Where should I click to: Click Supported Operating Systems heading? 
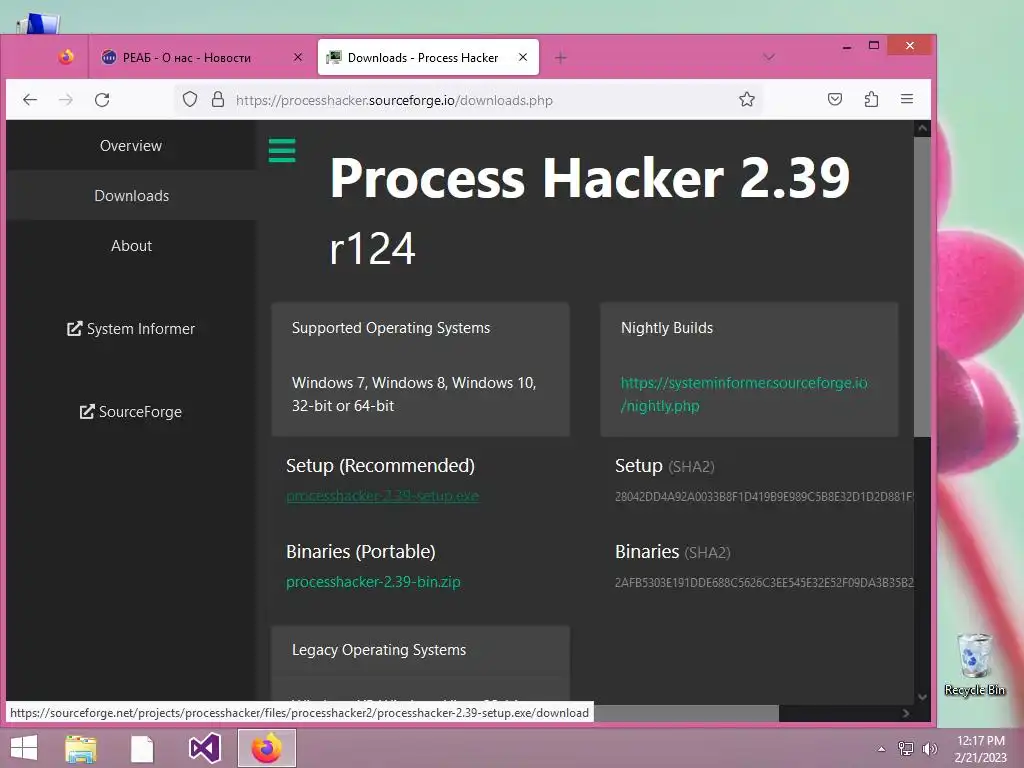click(x=391, y=328)
